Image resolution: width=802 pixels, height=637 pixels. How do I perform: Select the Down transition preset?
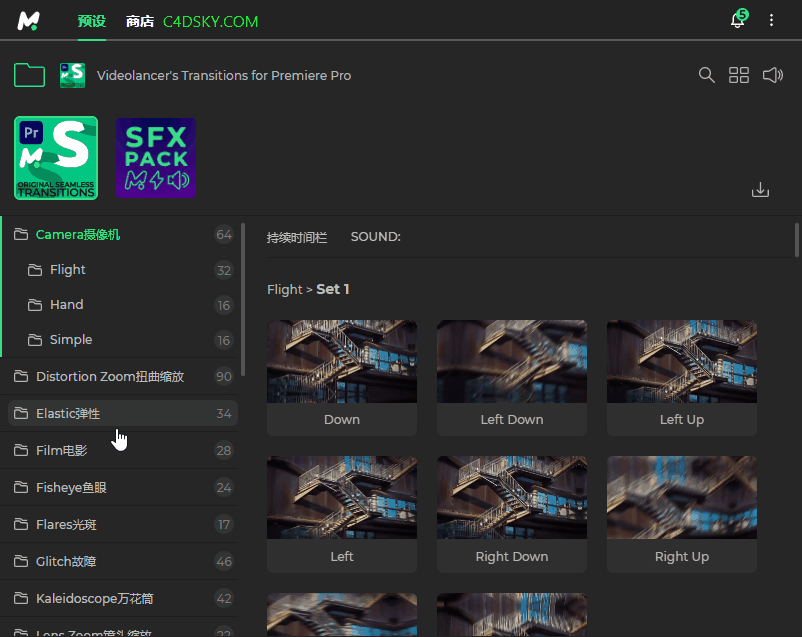pos(342,378)
